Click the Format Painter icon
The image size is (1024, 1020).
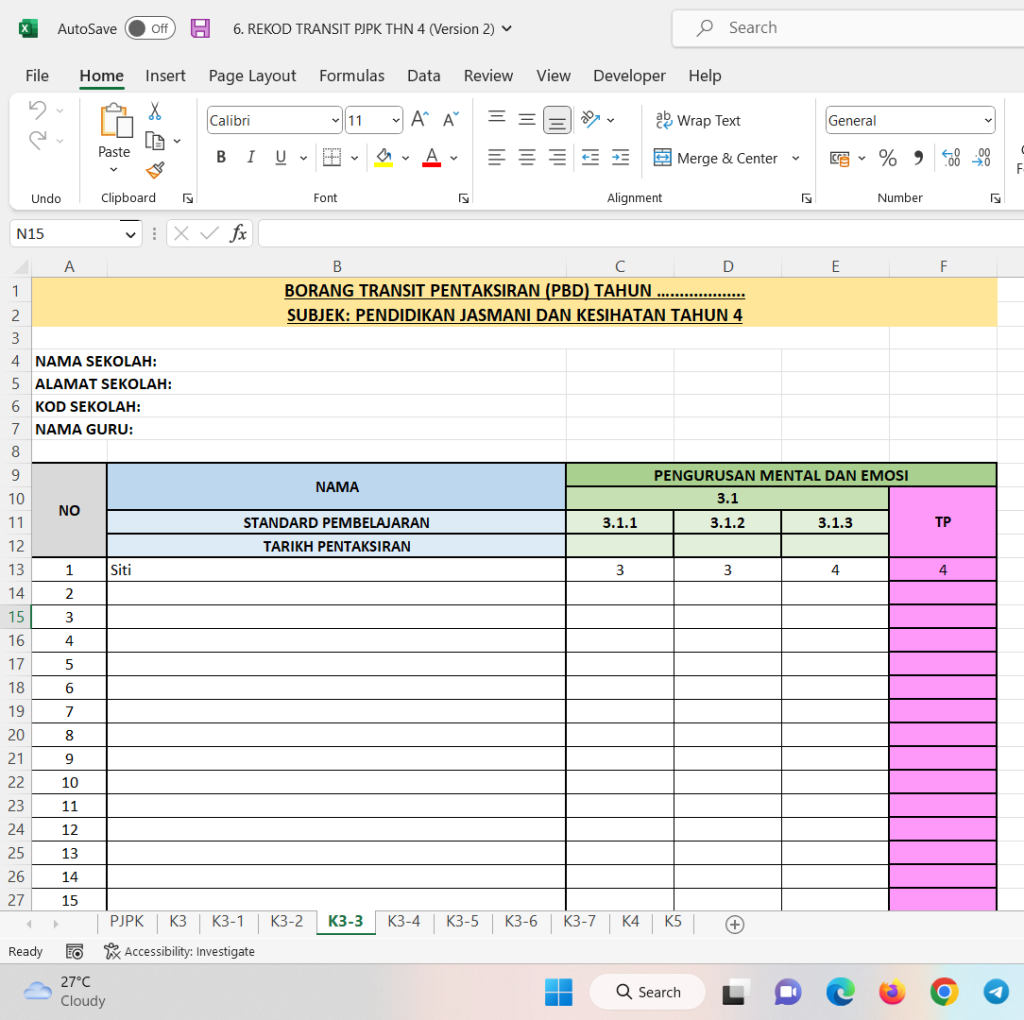point(155,170)
